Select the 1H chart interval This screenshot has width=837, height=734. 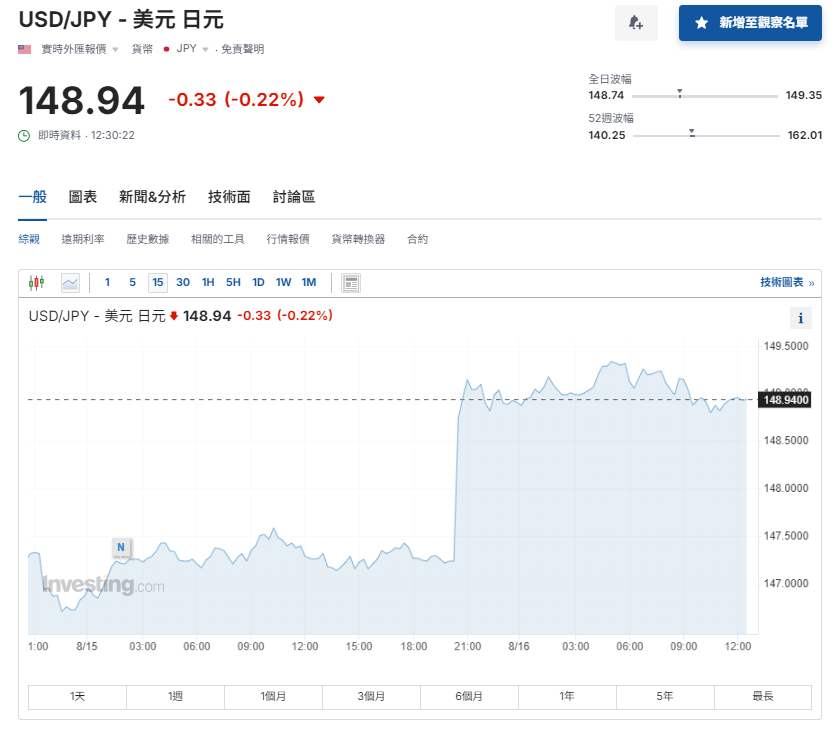point(208,283)
